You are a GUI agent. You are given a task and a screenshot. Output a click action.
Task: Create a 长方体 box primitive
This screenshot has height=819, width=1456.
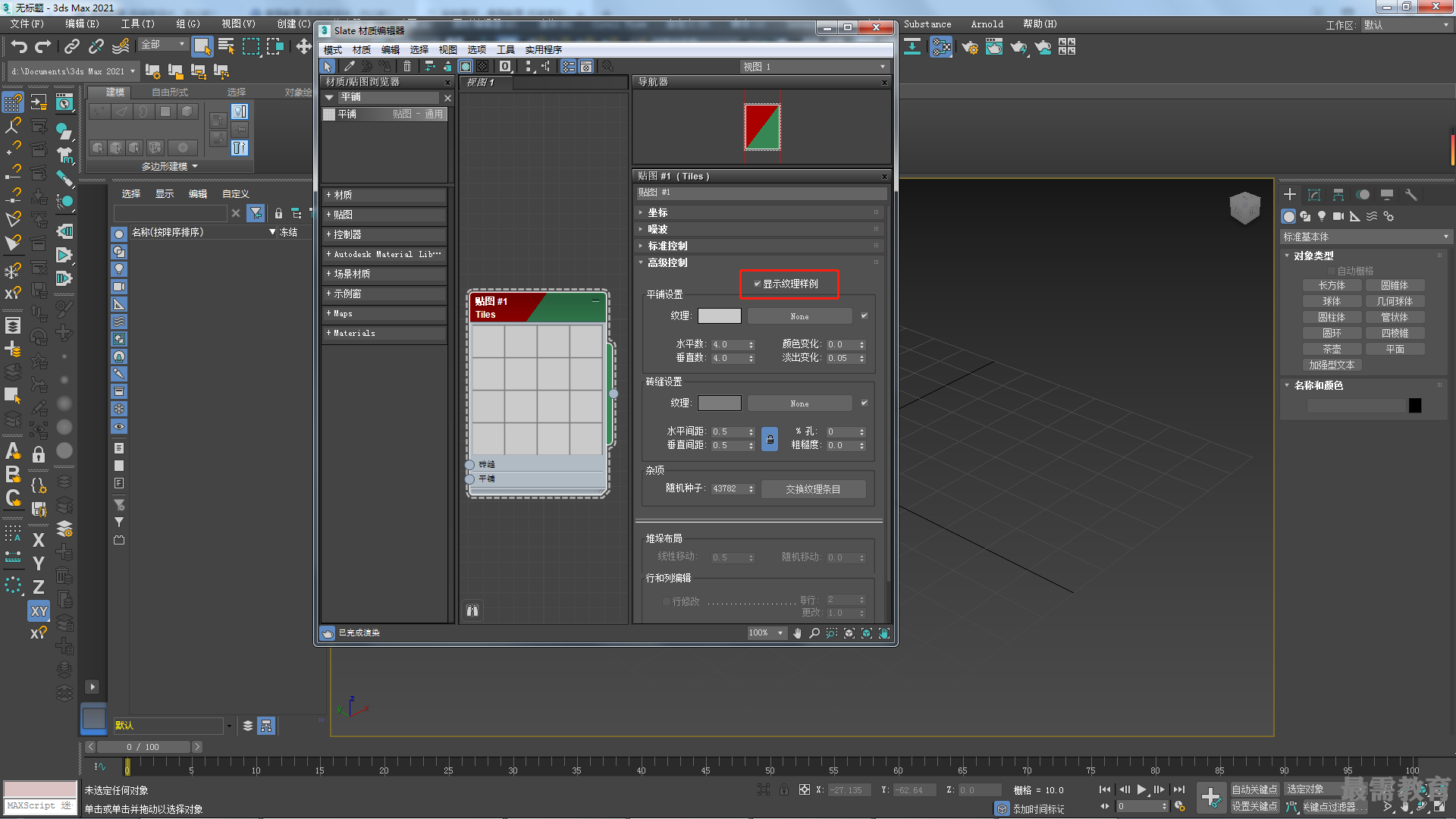point(1332,286)
